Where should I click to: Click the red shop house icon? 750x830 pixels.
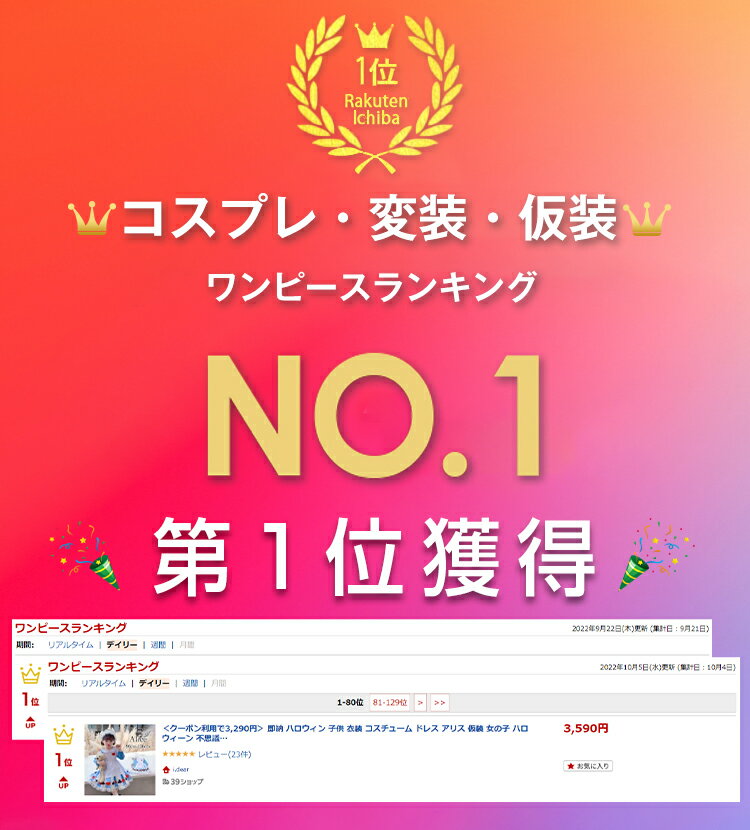166,770
